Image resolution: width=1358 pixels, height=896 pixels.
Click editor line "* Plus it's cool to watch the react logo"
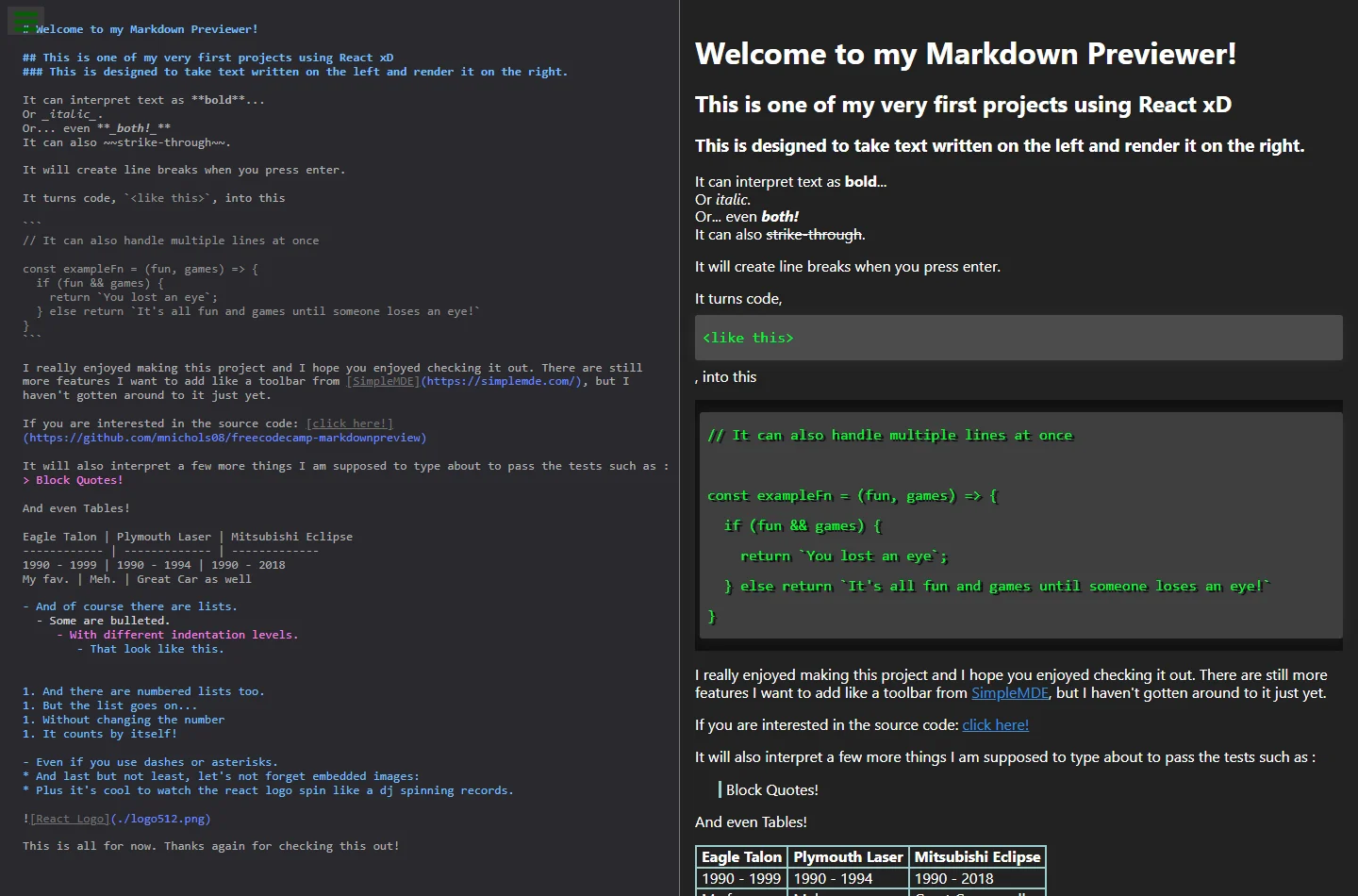tap(268, 791)
